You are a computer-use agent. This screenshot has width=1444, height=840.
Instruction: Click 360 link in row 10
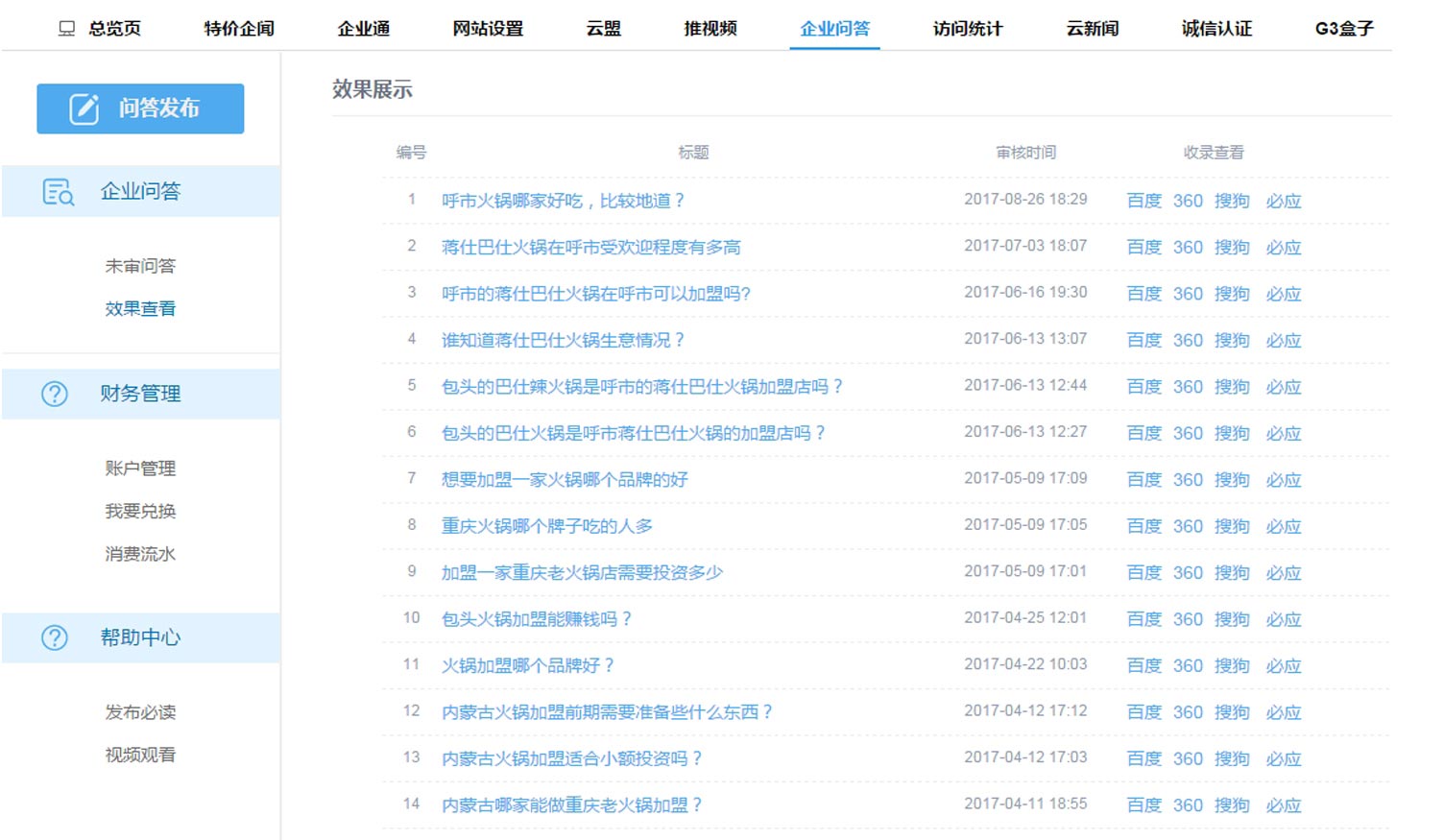point(1188,619)
